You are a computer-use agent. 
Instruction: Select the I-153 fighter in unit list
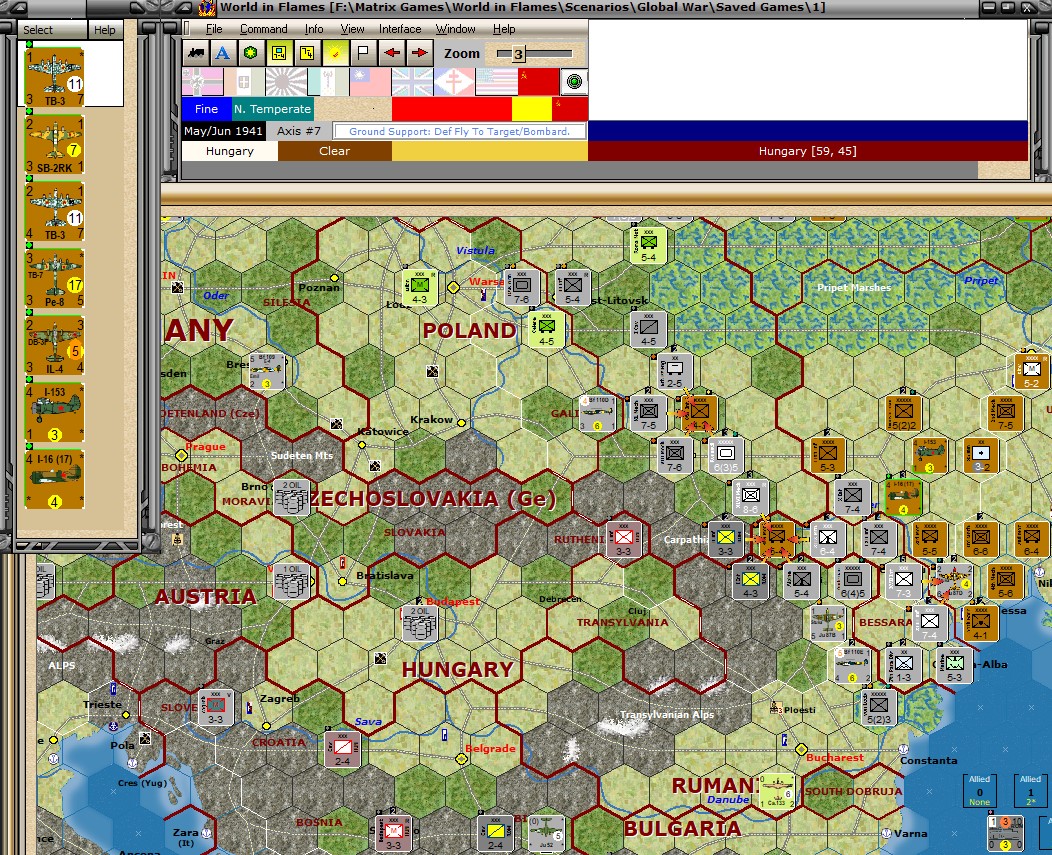point(54,413)
